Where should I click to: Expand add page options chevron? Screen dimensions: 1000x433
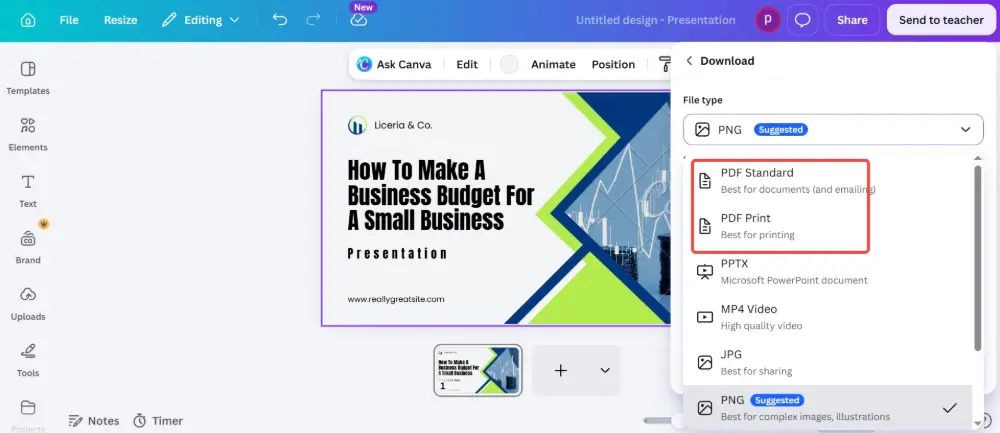tap(605, 371)
